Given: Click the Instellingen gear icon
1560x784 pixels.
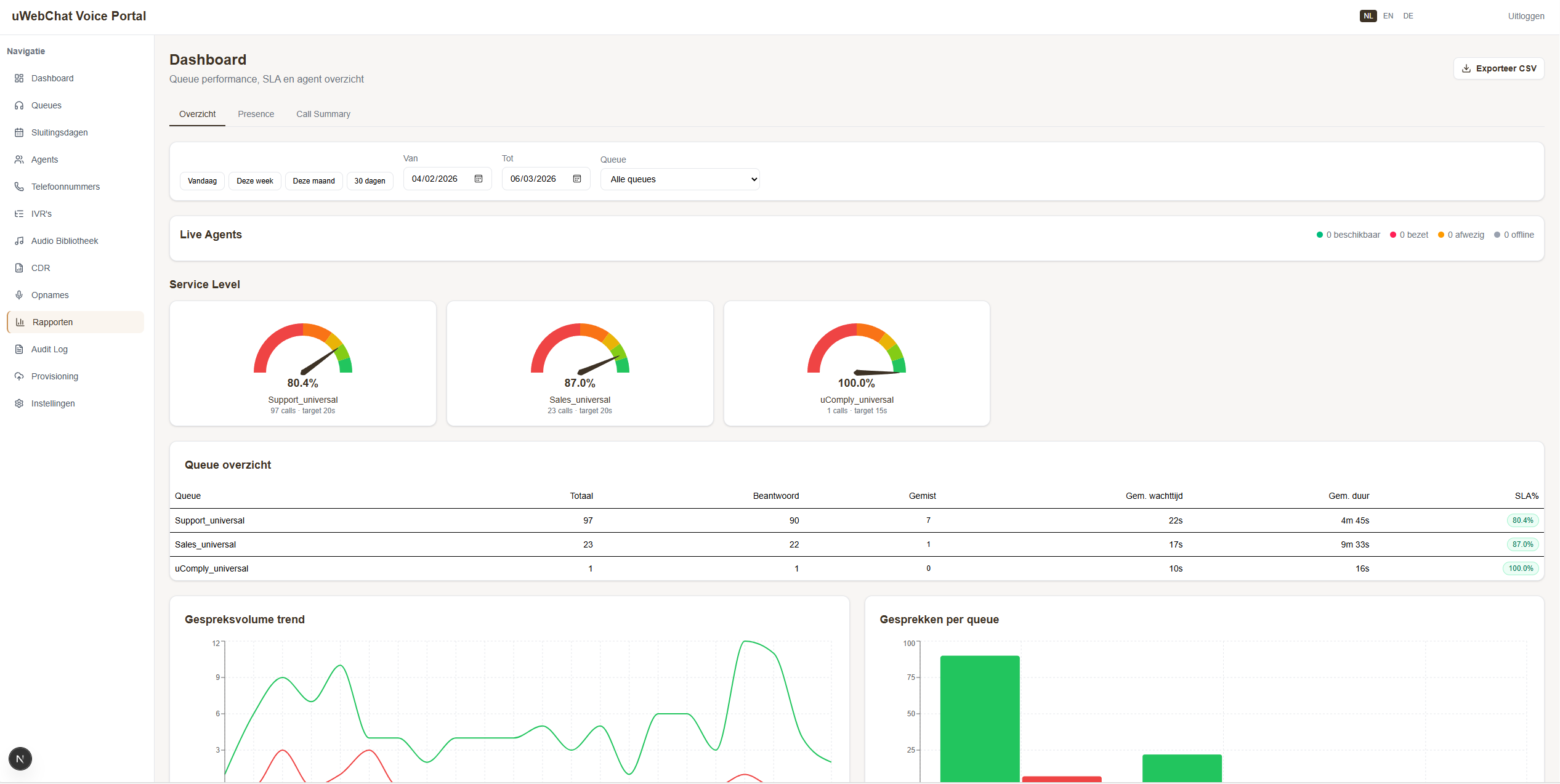Looking at the screenshot, I should tap(20, 403).
